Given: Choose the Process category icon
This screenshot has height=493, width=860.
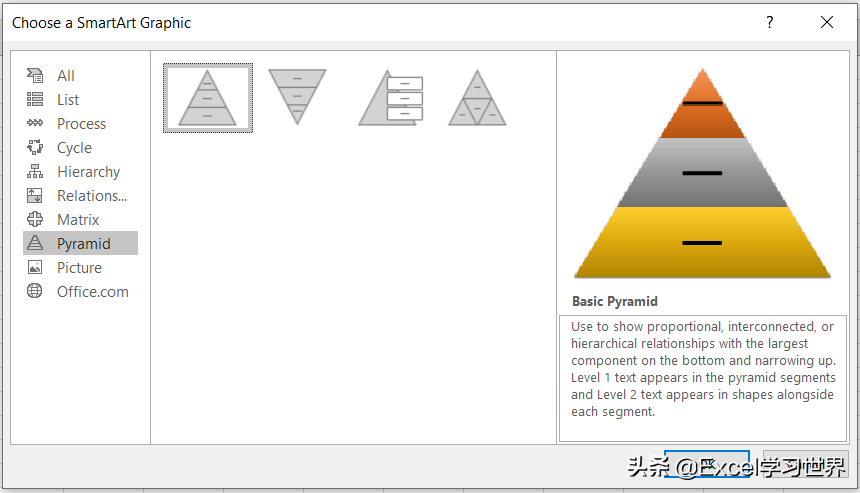Looking at the screenshot, I should click(35, 123).
